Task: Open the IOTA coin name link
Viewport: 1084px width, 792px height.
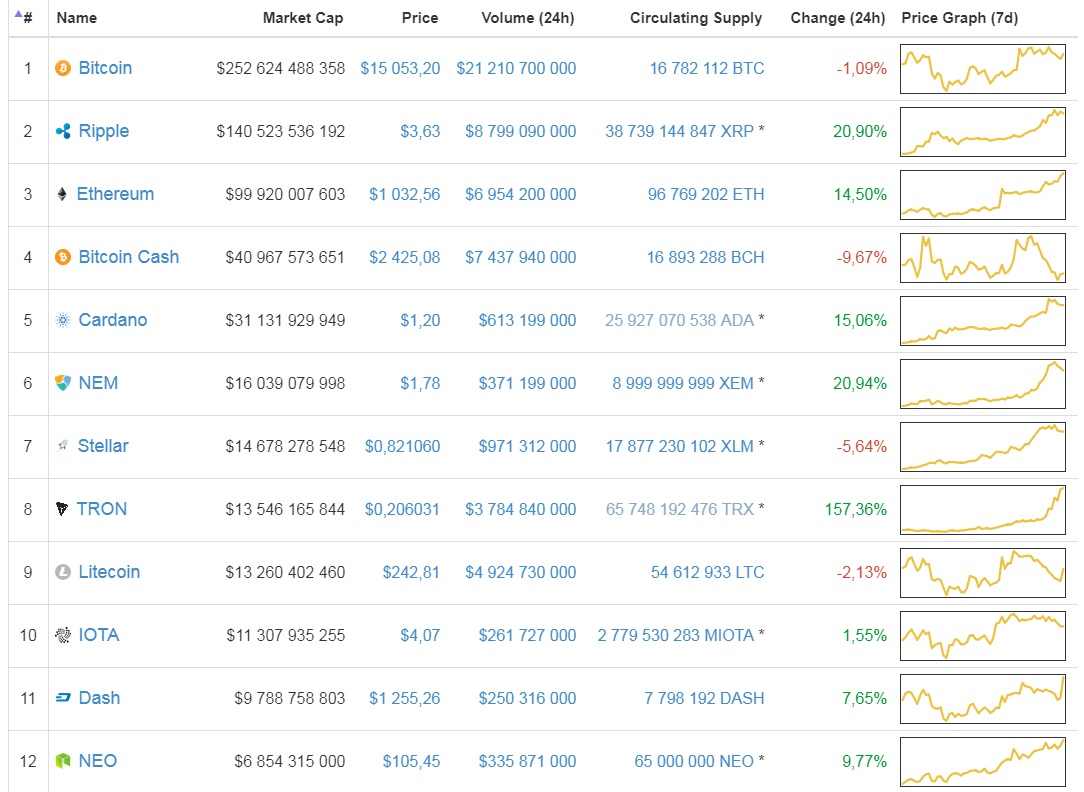Action: click(99, 635)
